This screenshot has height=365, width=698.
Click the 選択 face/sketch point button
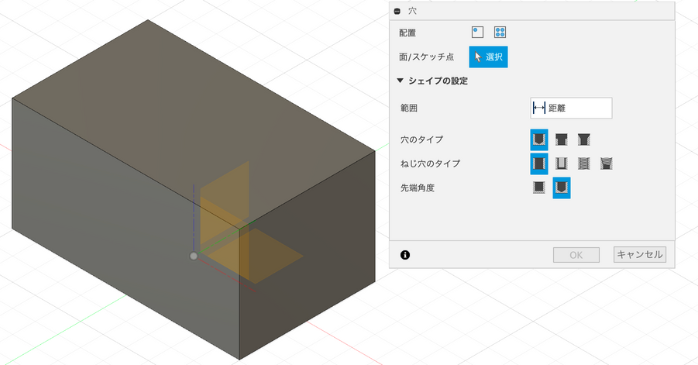click(488, 57)
